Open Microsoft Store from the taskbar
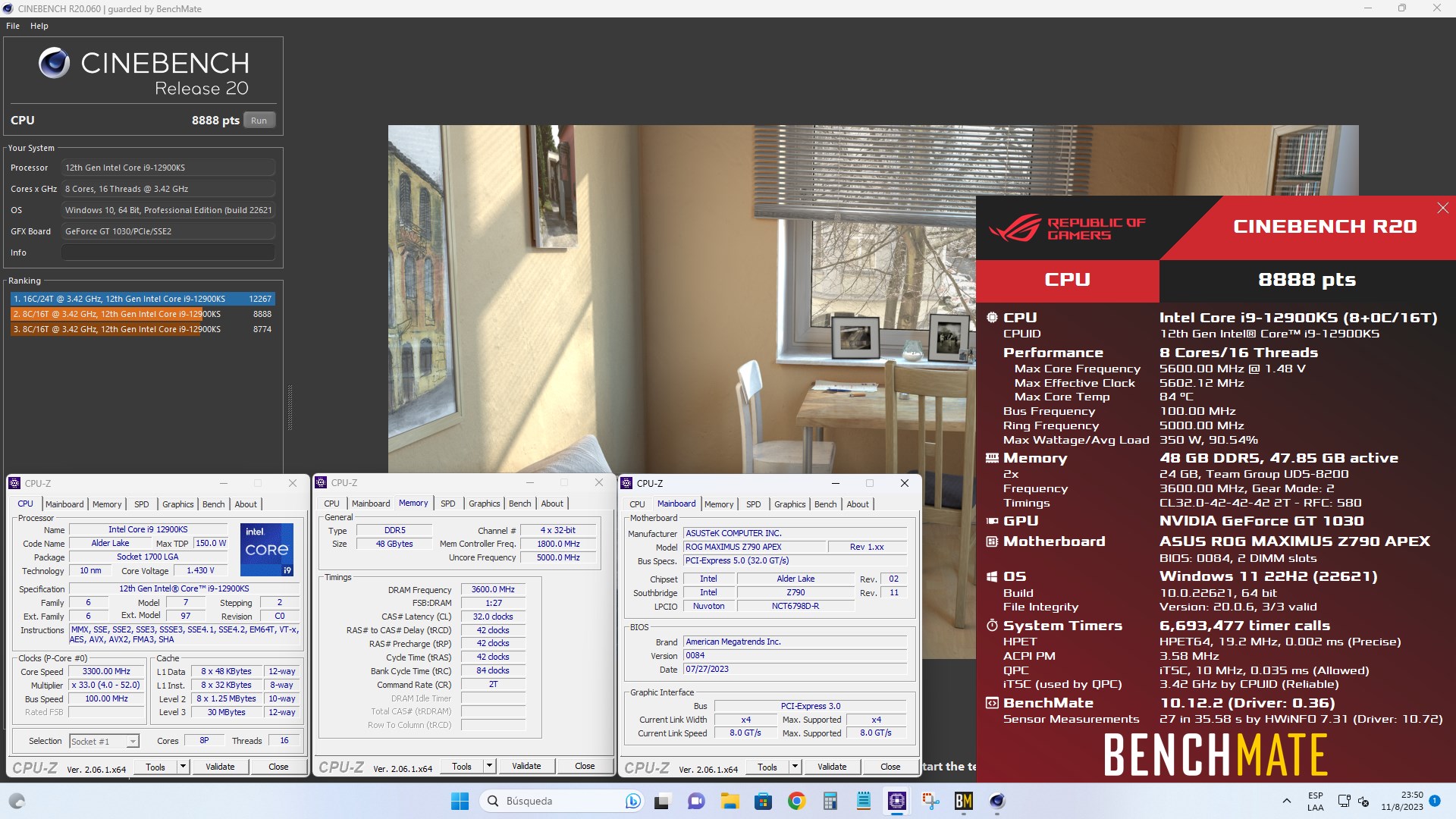Screen dimensions: 1456x819 pos(763,801)
